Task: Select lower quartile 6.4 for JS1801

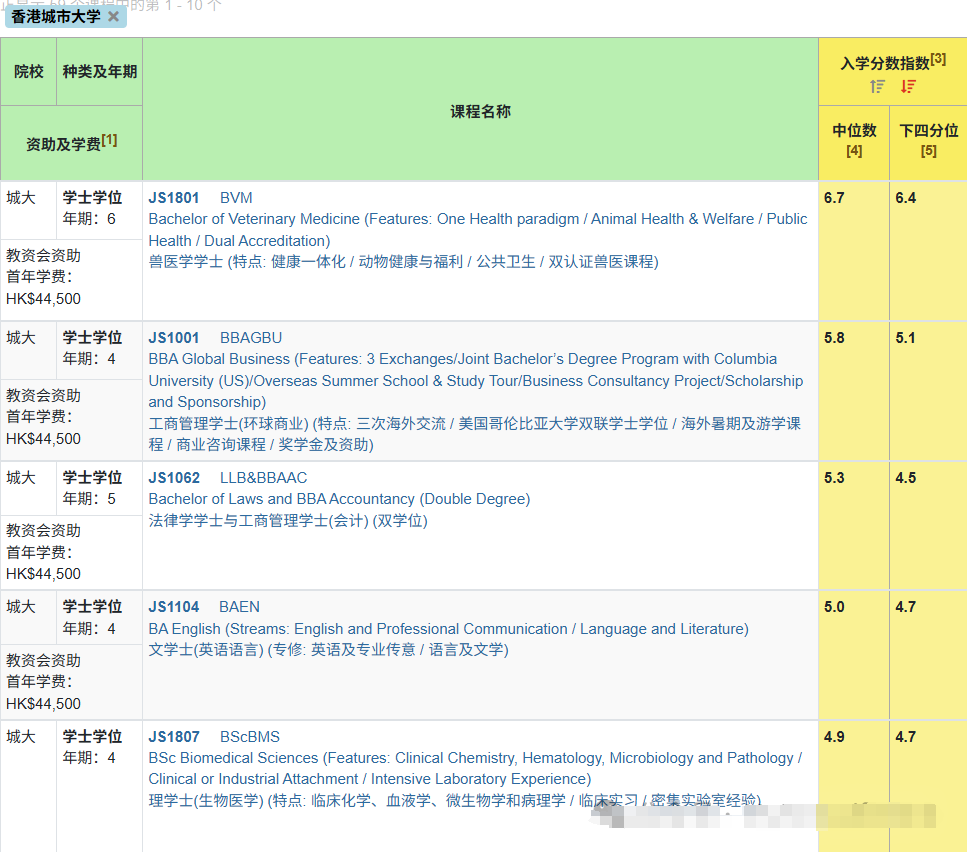Action: pos(905,198)
